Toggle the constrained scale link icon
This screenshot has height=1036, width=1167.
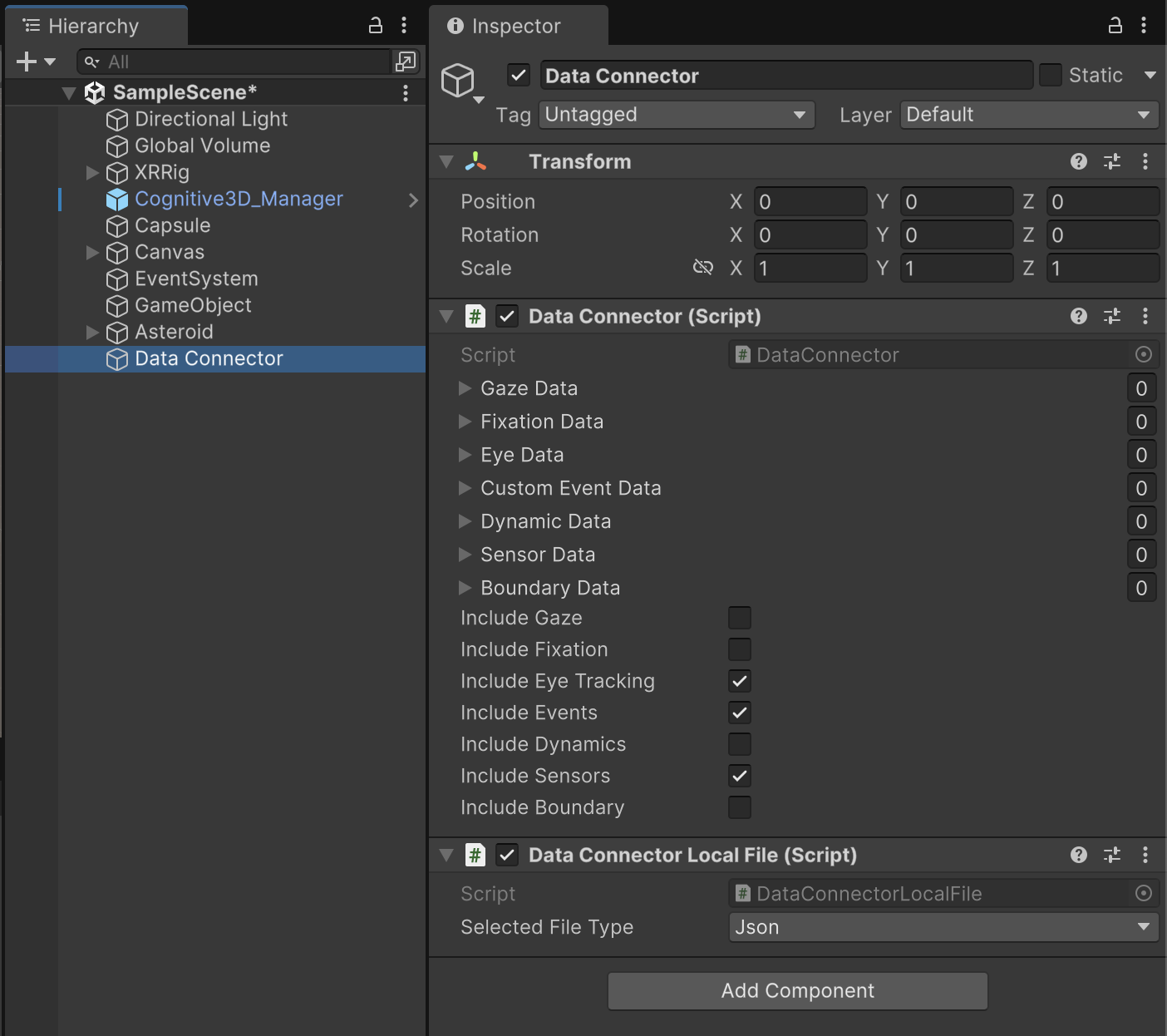click(x=702, y=267)
